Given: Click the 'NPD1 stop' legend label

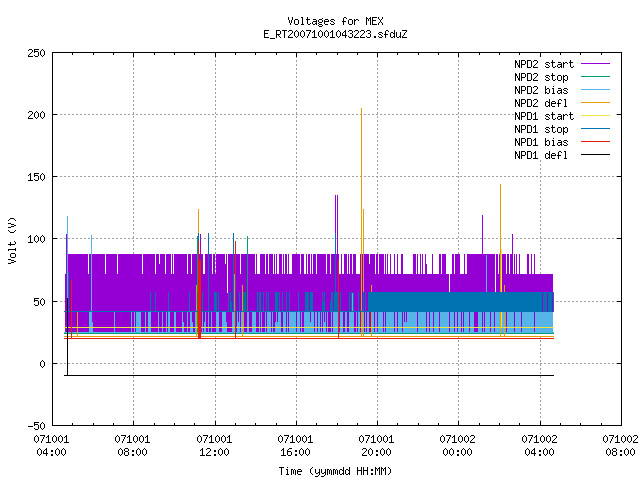Looking at the screenshot, I should click(x=541, y=129).
